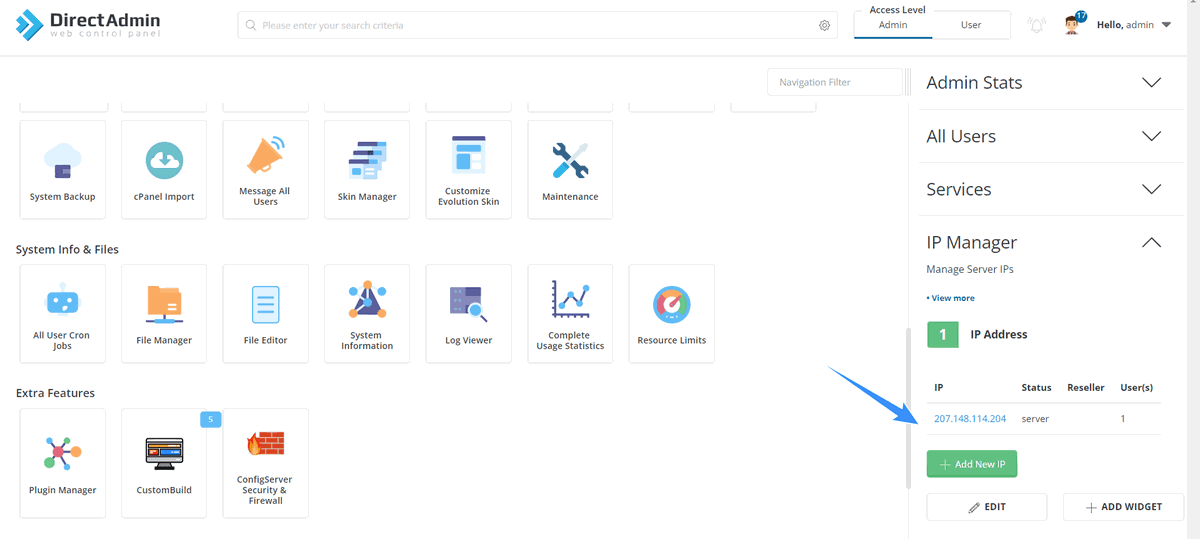This screenshot has width=1200, height=539.
Task: Click the Status column header
Action: 1036,387
